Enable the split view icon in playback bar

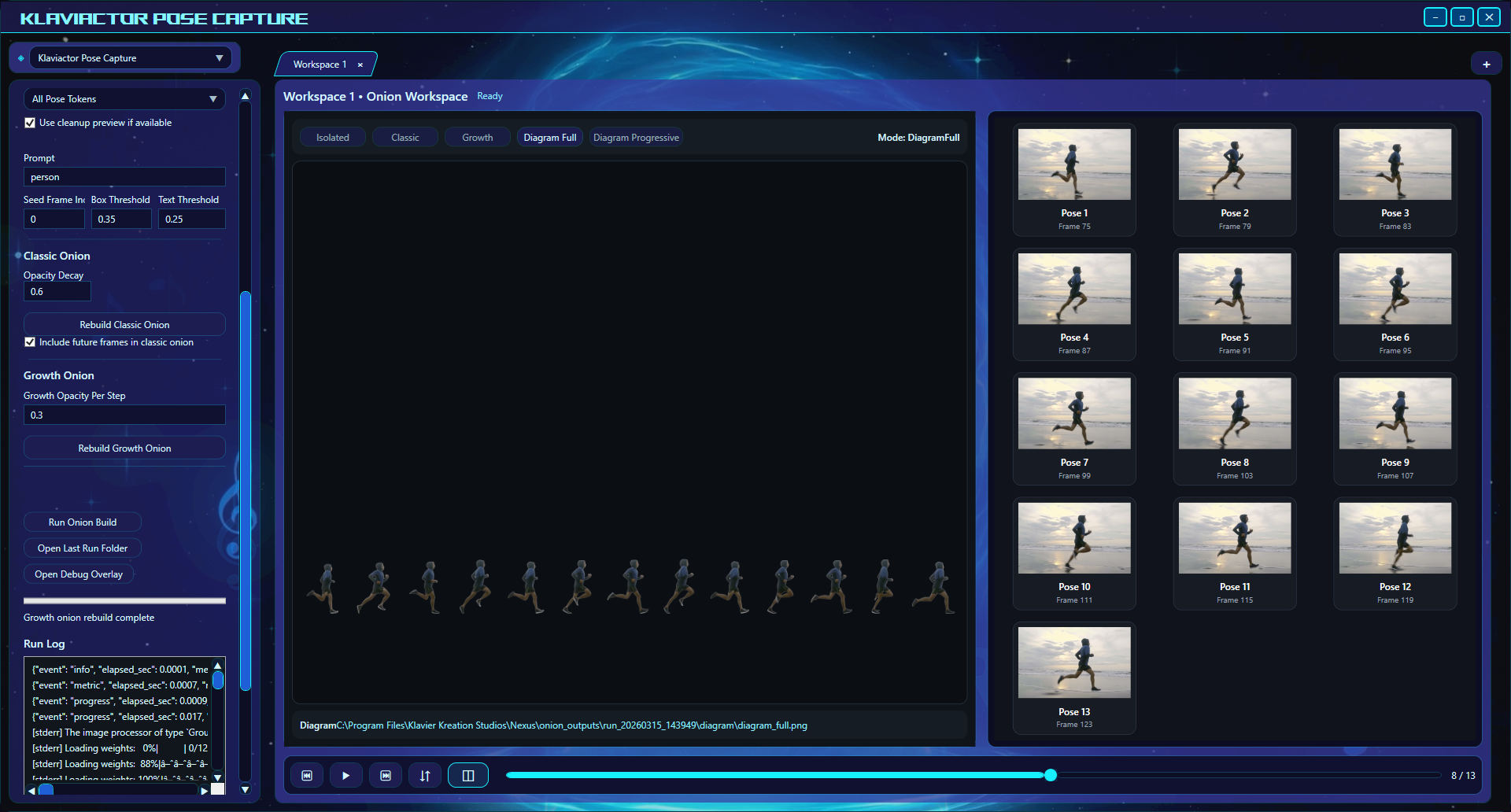467,775
